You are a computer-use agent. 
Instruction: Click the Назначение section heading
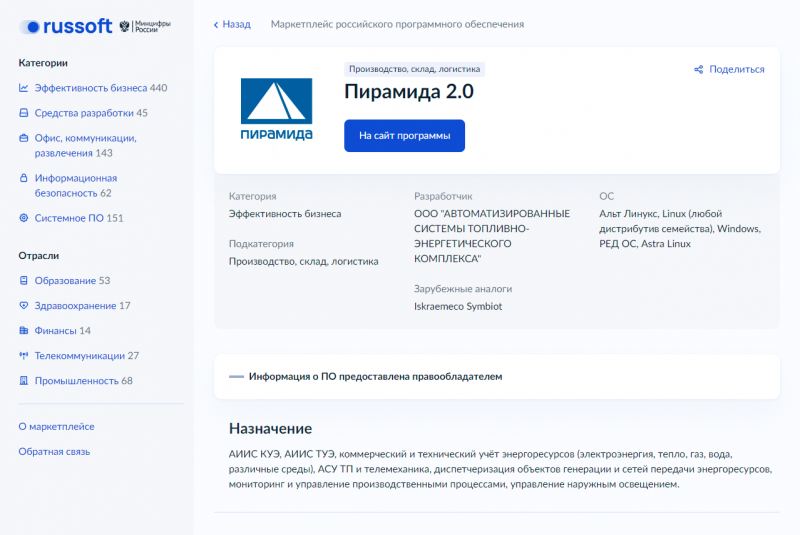click(x=270, y=428)
